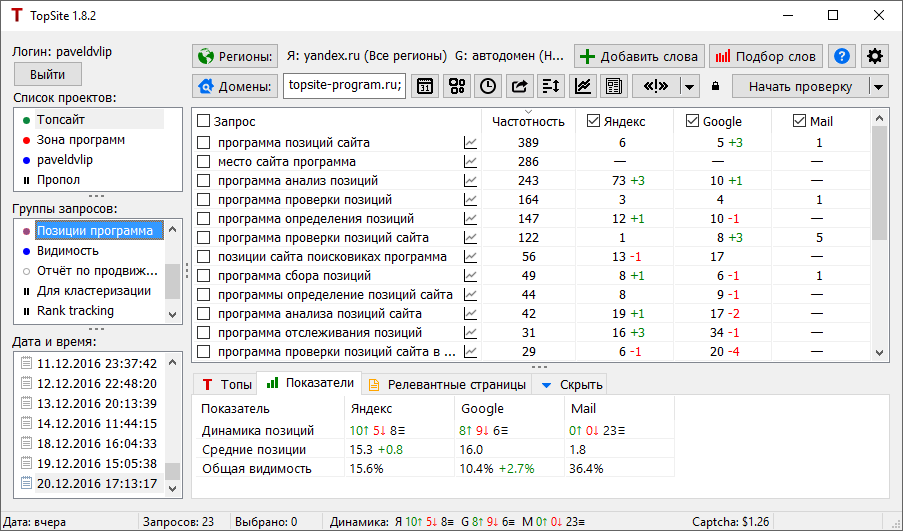Click the QR-style grid icon in toolbar
This screenshot has height=531, width=903.
coord(456,86)
